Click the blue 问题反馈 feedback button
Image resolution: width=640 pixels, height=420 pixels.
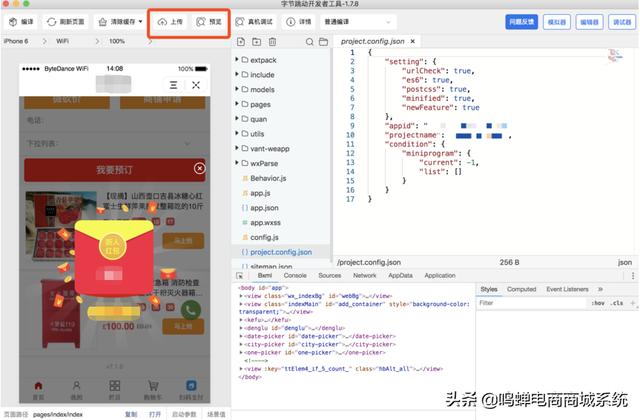521,22
